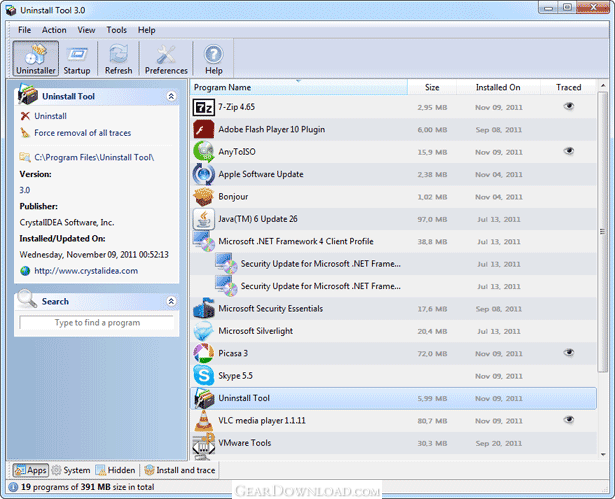
Task: Open Preferences from the toolbar
Action: click(165, 58)
